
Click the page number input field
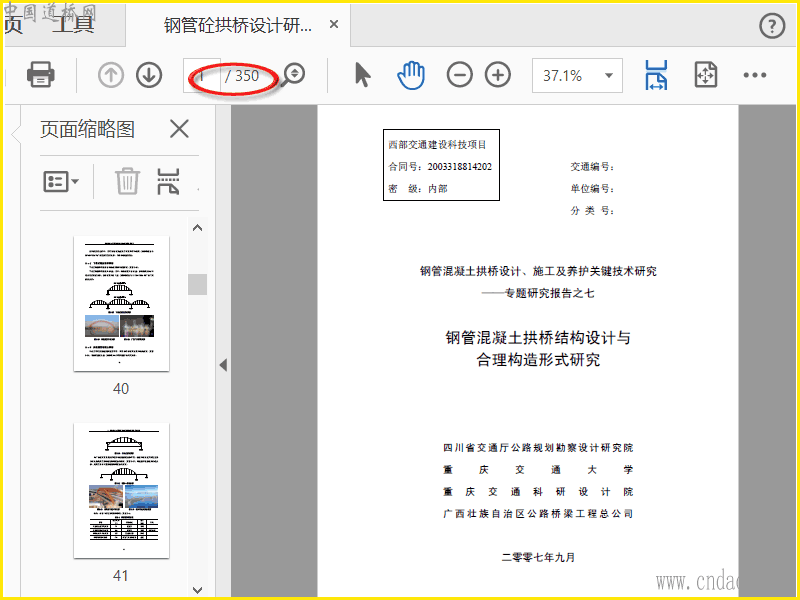(x=202, y=76)
